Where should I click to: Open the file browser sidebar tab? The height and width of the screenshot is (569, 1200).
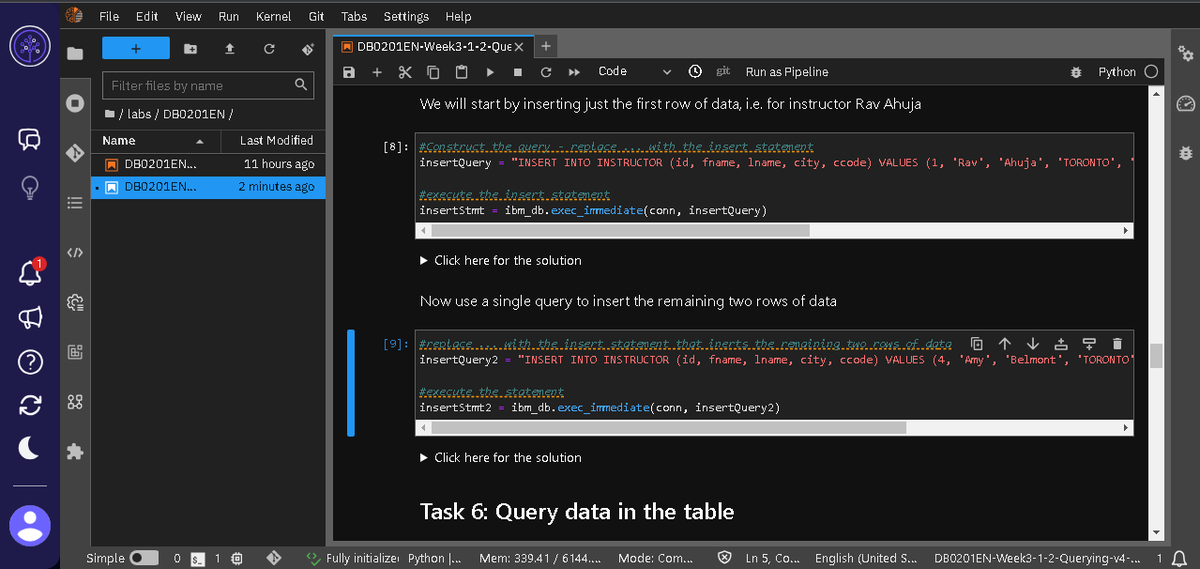[x=74, y=53]
